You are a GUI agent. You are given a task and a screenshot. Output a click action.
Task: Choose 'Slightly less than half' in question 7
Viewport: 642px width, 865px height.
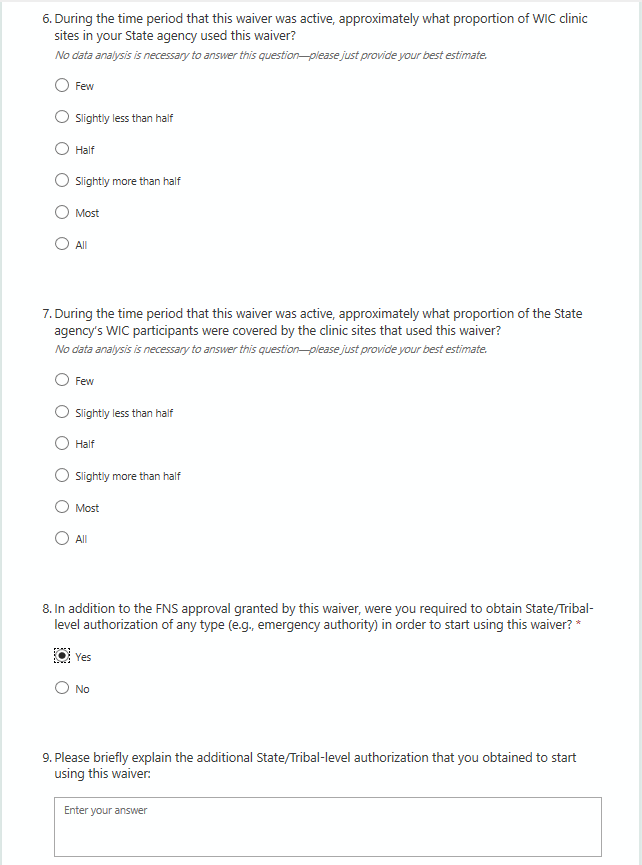62,413
